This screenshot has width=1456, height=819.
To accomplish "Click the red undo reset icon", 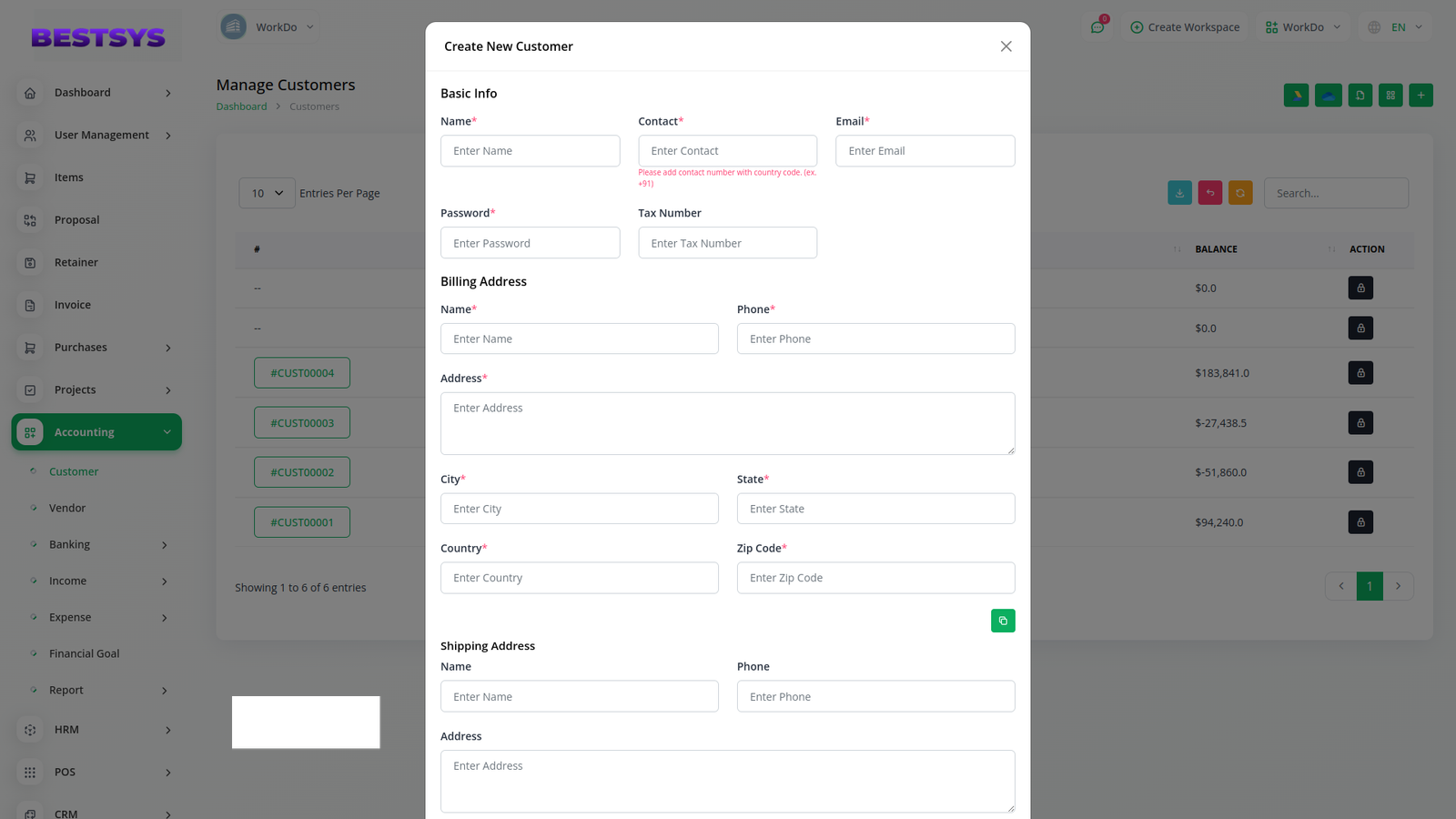I will [x=1210, y=193].
